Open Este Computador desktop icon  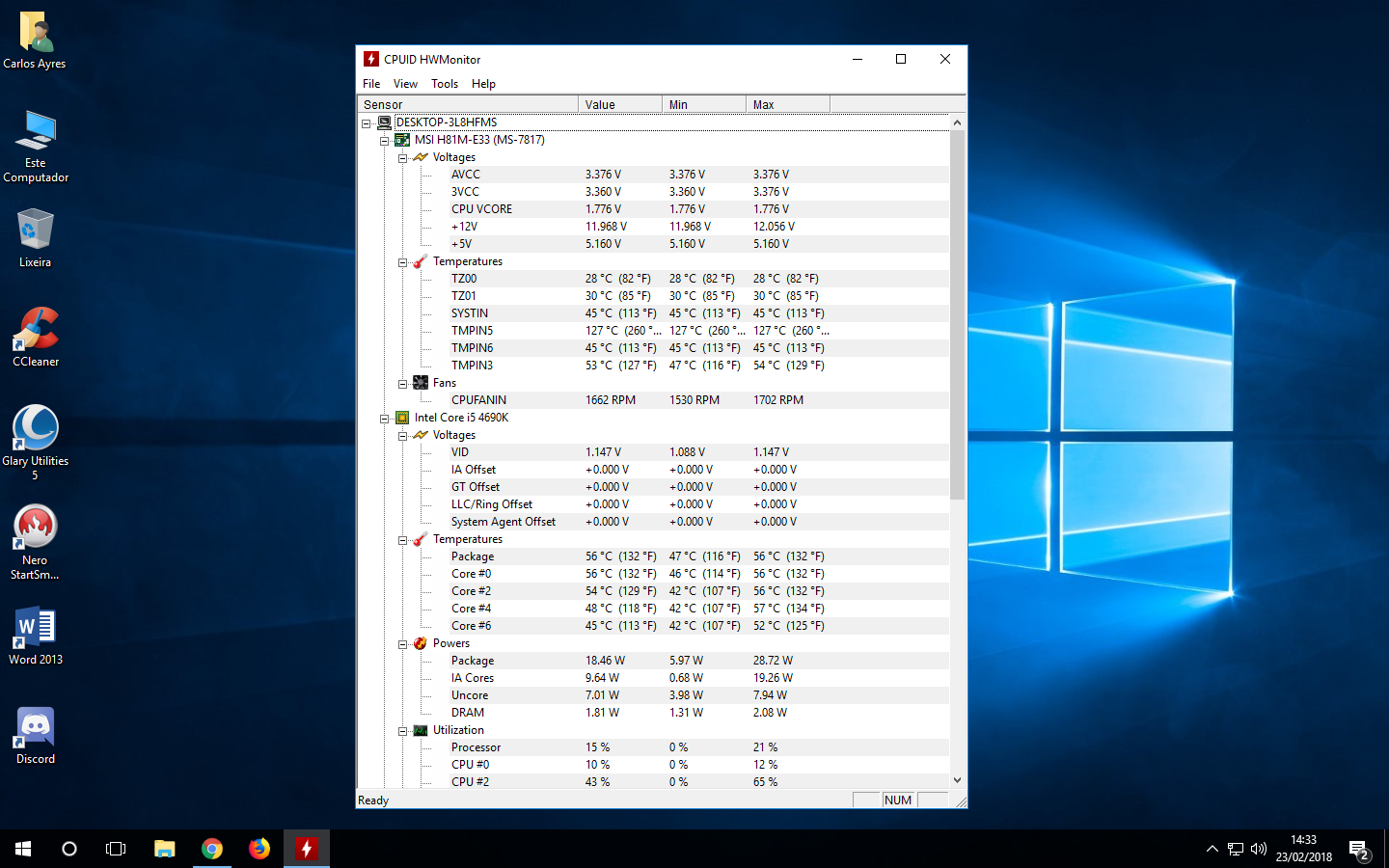point(36,147)
